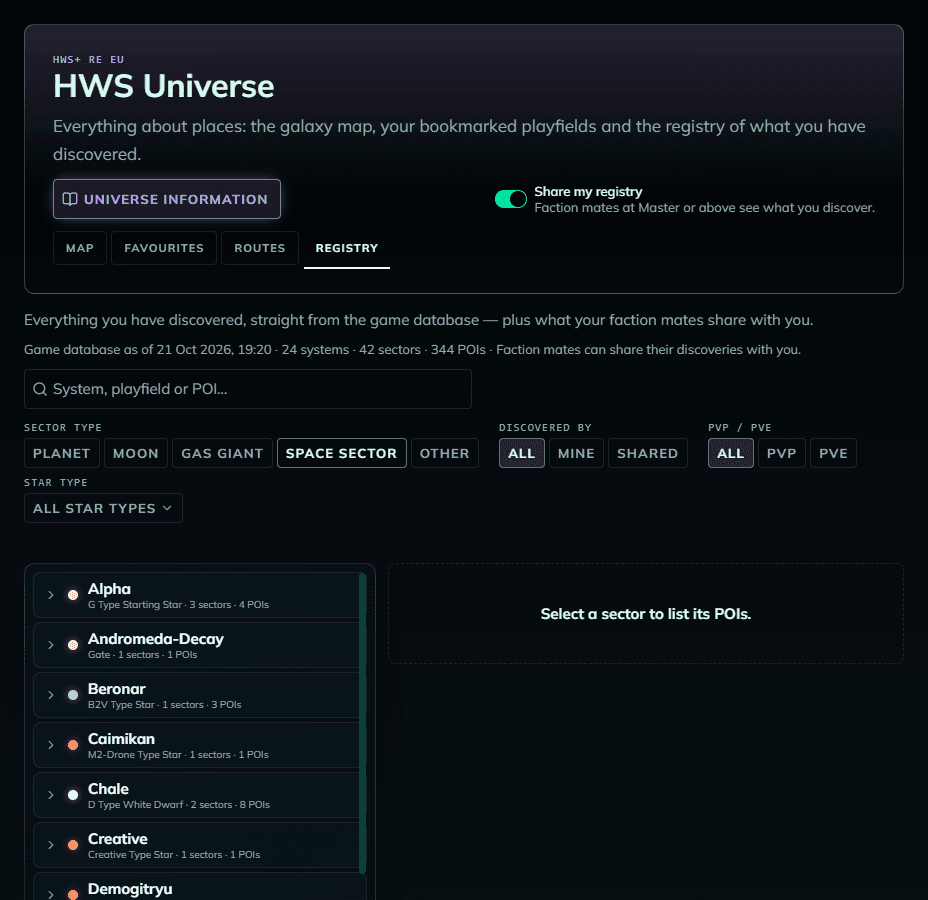
Task: Click the white star icon beside Chale
Action: coord(73,795)
